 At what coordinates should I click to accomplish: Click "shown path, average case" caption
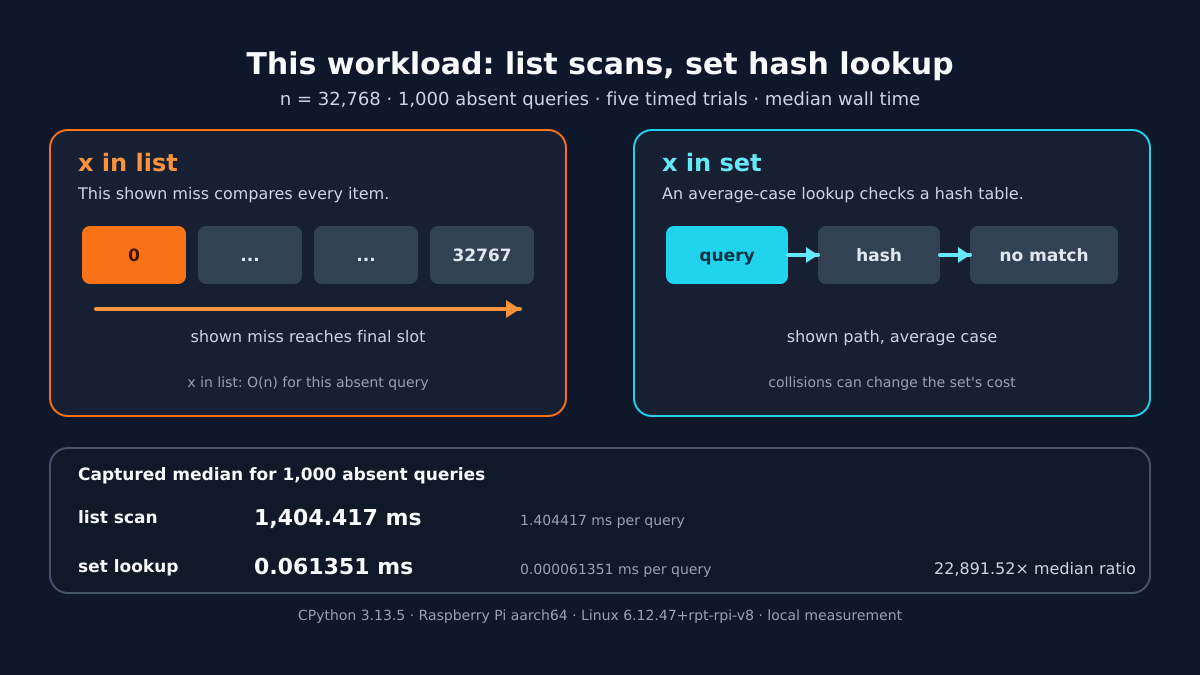[892, 337]
